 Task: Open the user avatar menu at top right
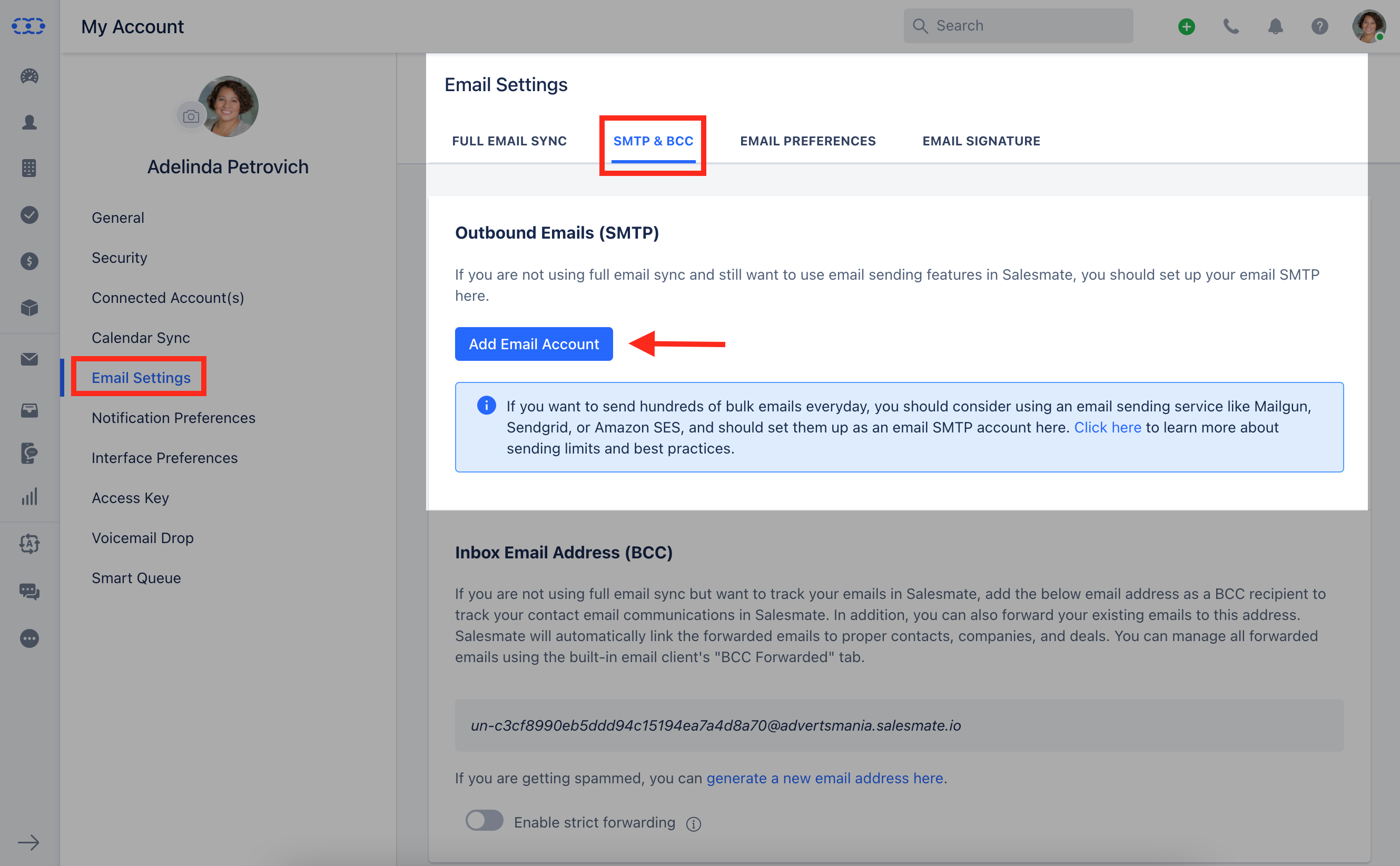coord(1369,26)
